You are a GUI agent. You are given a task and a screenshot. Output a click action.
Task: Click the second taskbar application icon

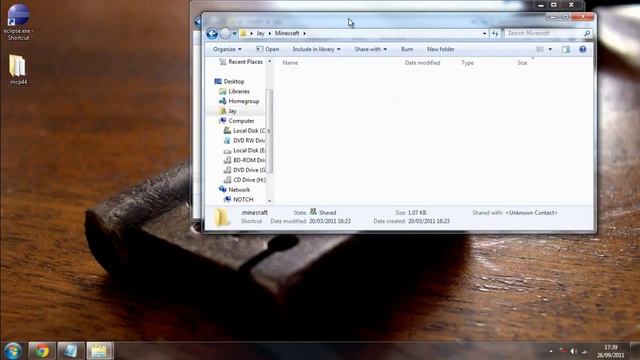pos(70,351)
